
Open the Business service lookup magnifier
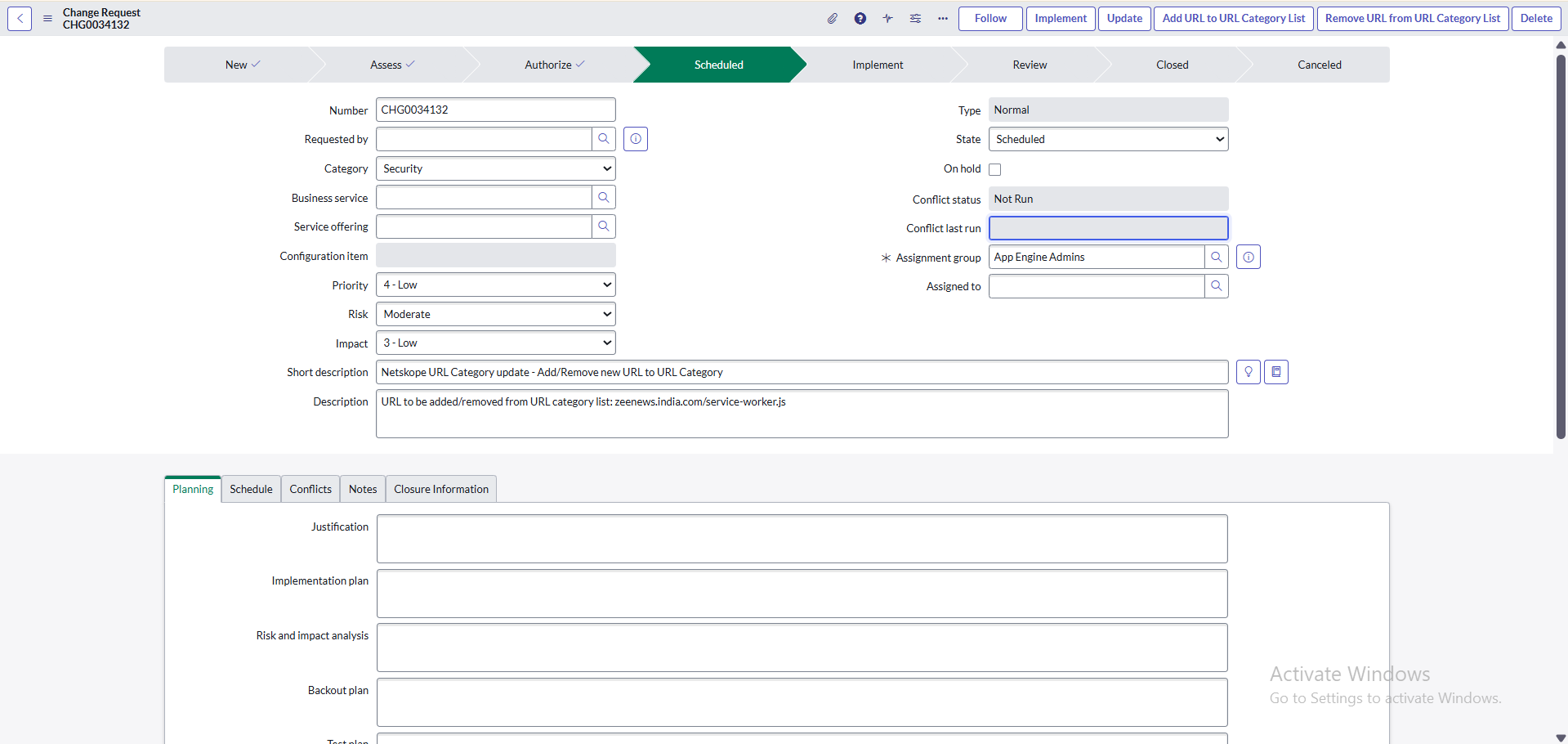point(604,197)
